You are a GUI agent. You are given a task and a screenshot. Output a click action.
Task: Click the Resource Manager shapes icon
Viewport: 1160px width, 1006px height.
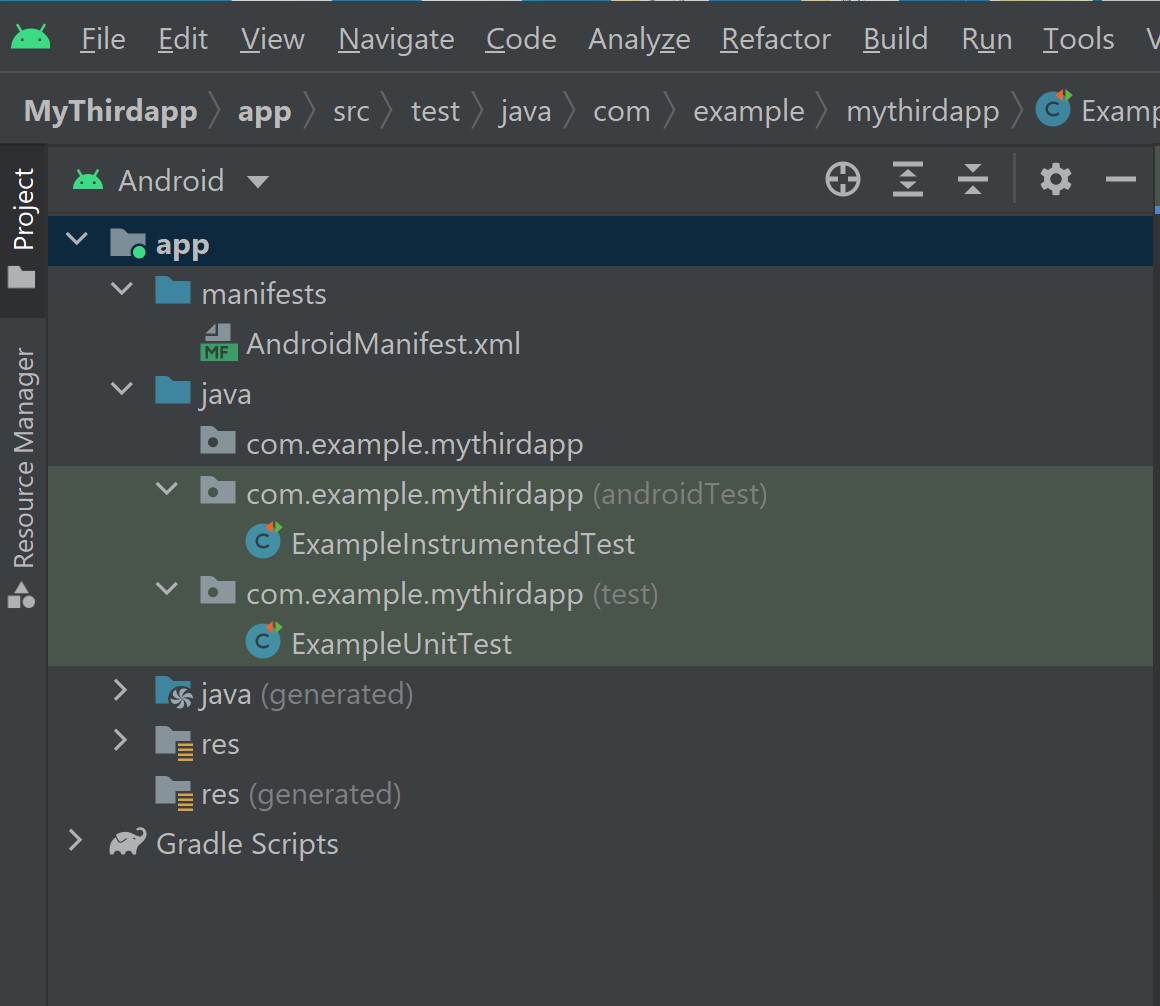21,595
